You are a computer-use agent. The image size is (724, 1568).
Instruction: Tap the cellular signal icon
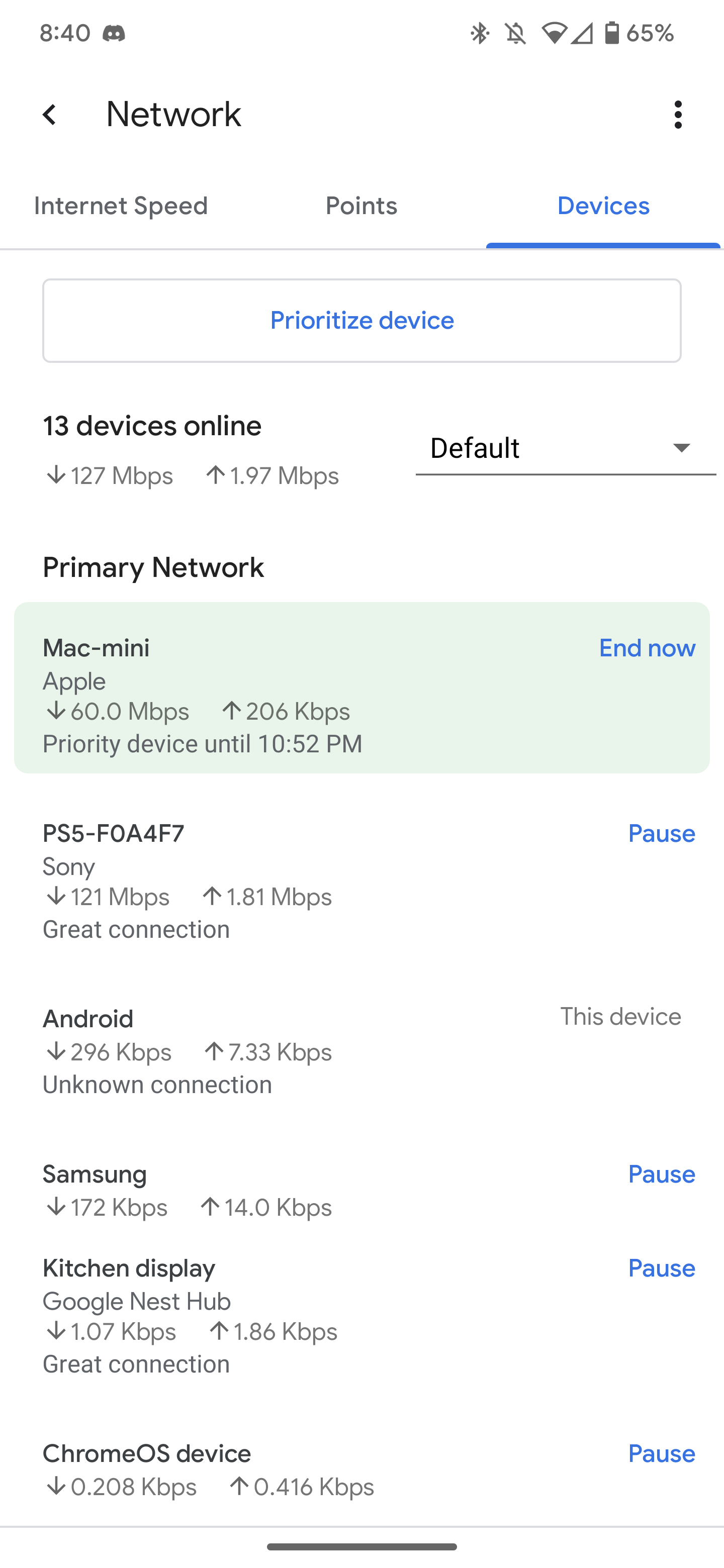tap(582, 33)
